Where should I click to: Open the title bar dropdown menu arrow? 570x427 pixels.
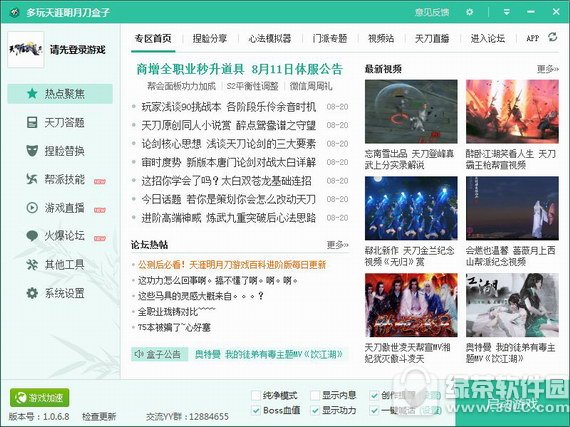click(506, 12)
